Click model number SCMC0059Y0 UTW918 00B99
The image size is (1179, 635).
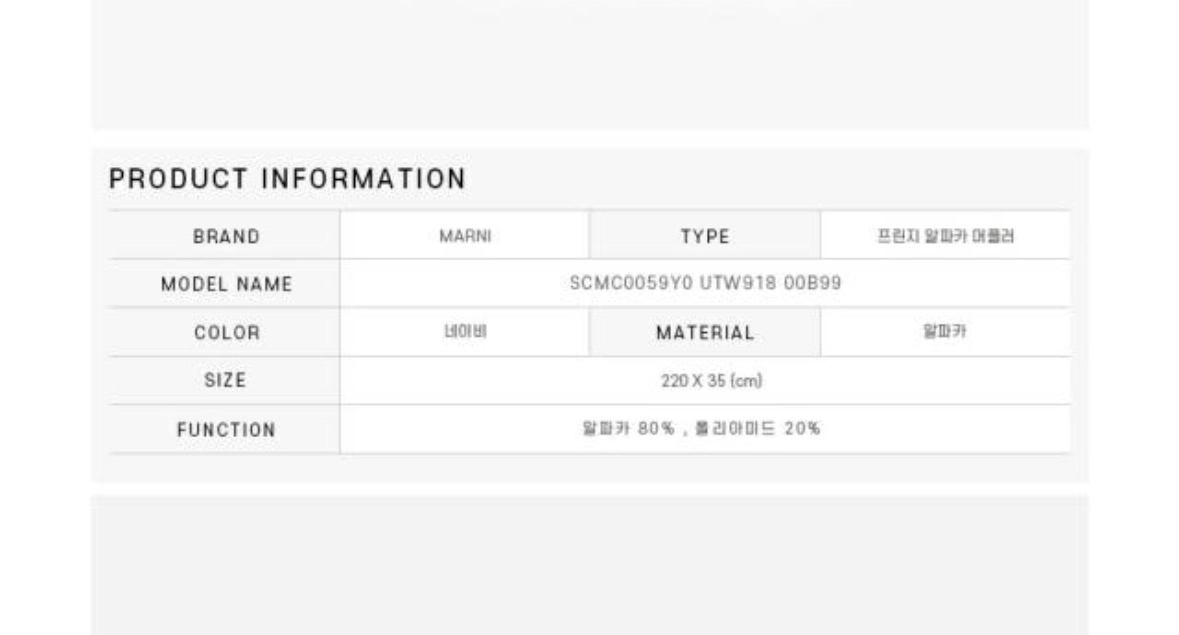coord(705,283)
